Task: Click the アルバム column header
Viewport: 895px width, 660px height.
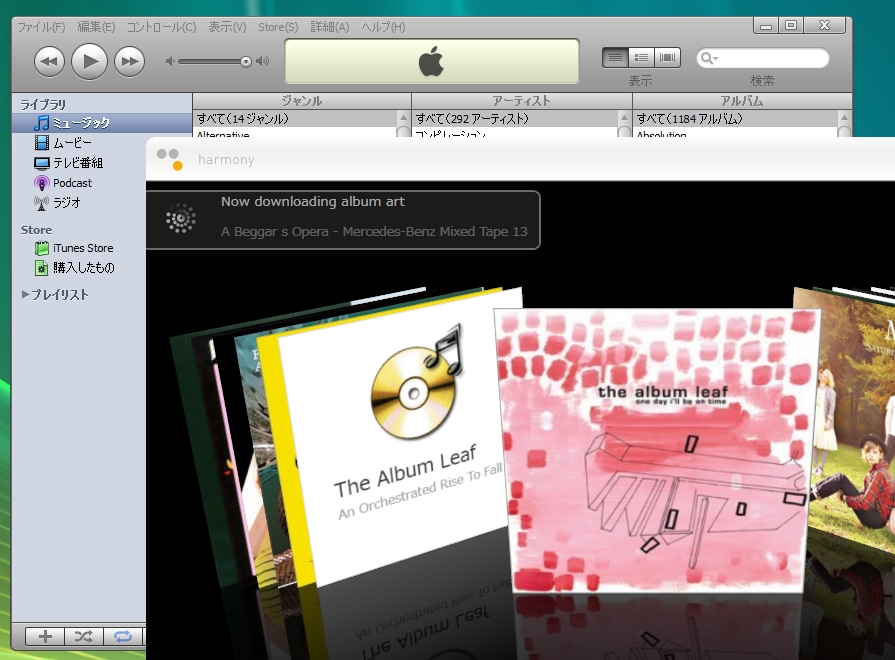Action: click(742, 101)
